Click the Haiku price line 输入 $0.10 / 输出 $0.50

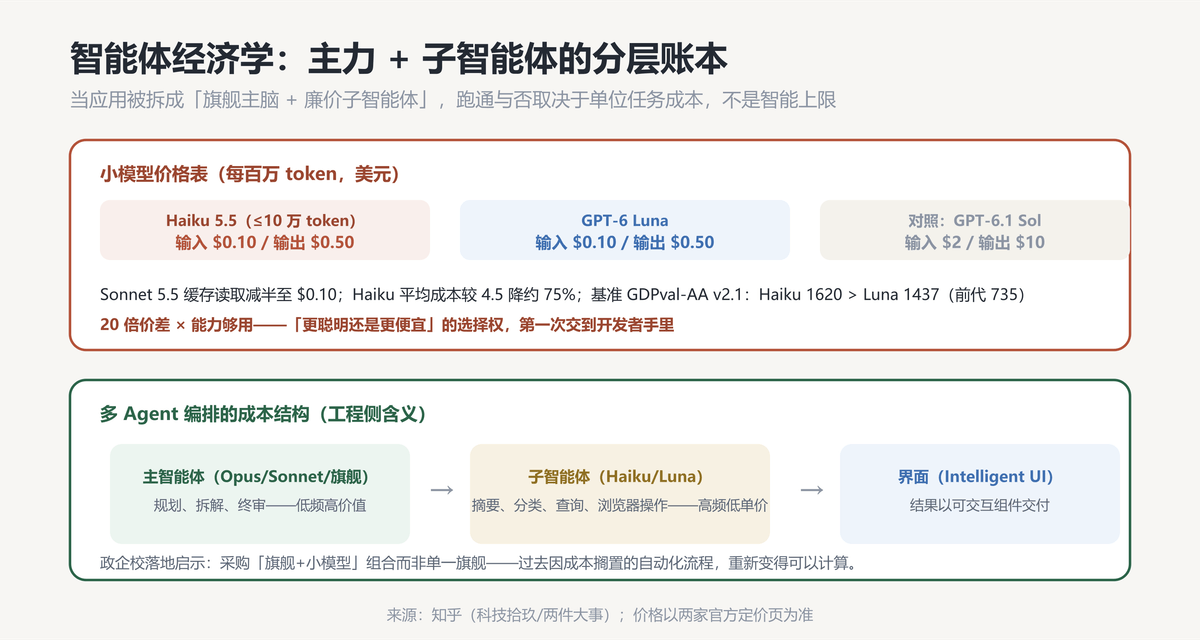pyautogui.click(x=265, y=242)
